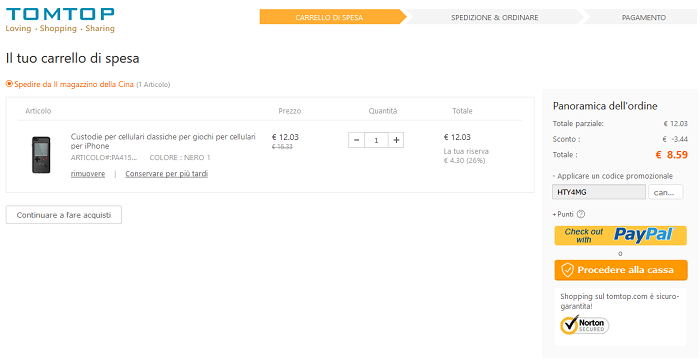Click Procedere alla cassa button
This screenshot has width=700, height=360.
(x=621, y=270)
